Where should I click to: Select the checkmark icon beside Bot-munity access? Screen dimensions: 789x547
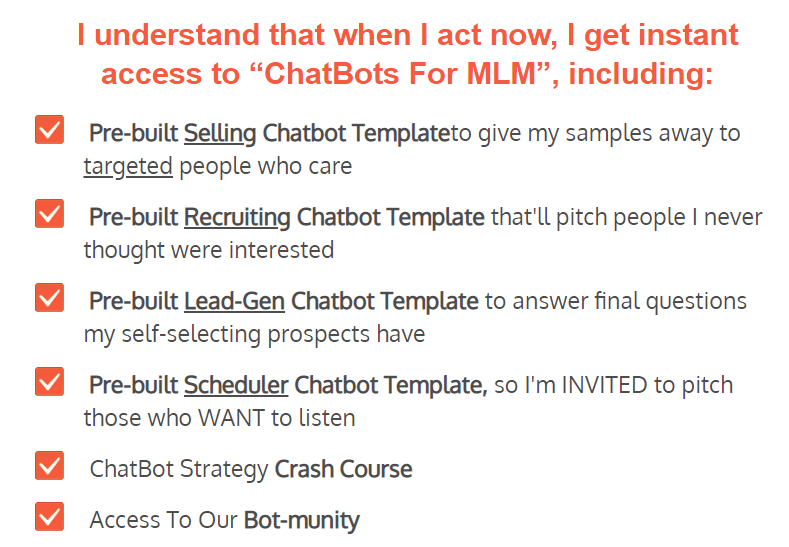tap(49, 517)
